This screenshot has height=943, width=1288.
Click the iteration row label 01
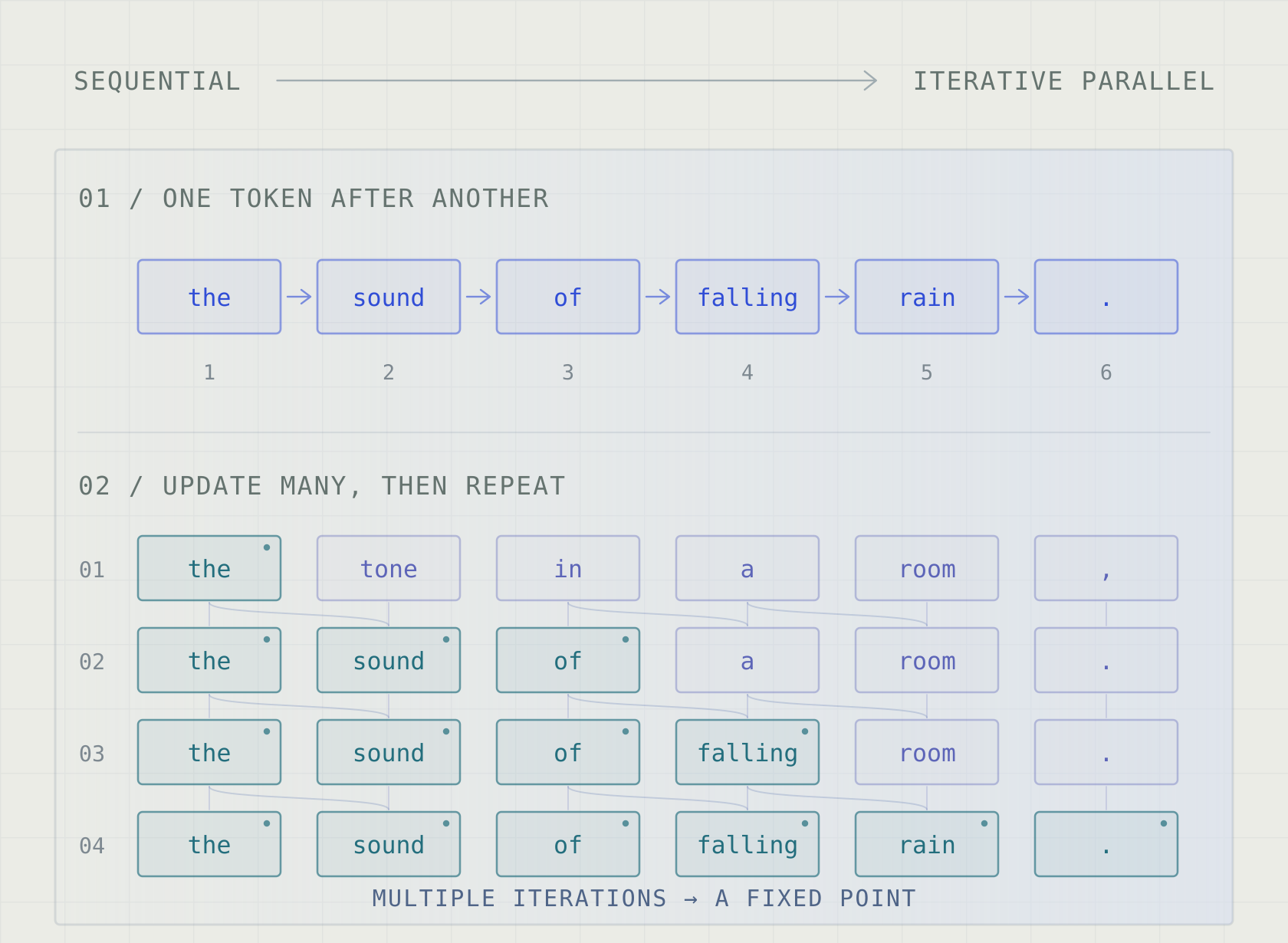click(92, 570)
